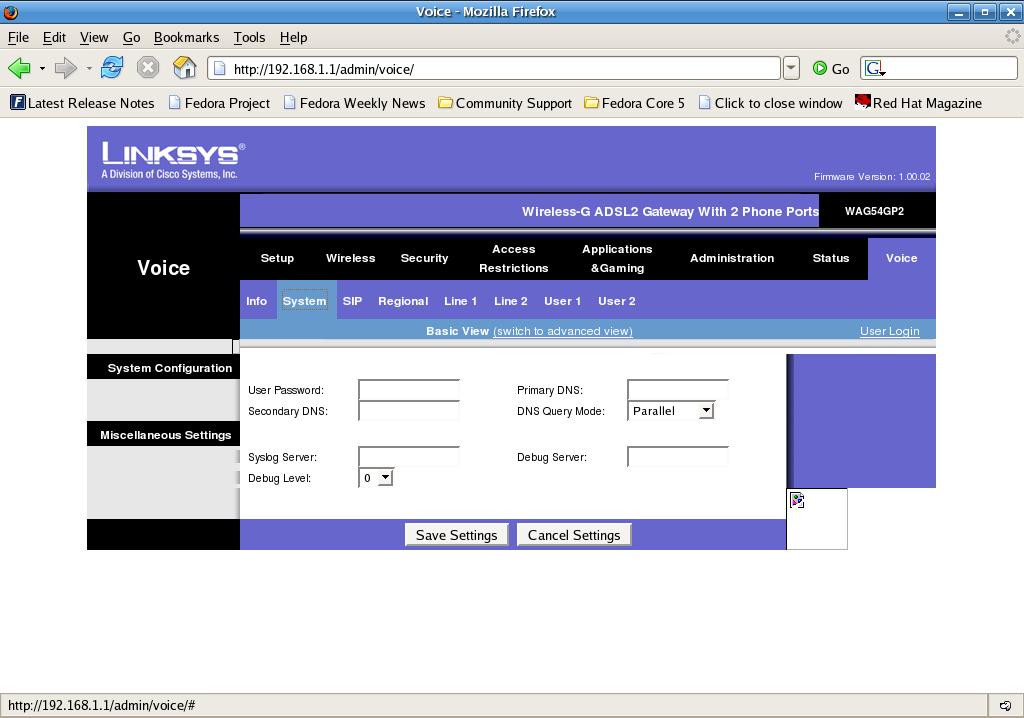Open the Bookmarks menu
The image size is (1024, 718).
point(186,37)
